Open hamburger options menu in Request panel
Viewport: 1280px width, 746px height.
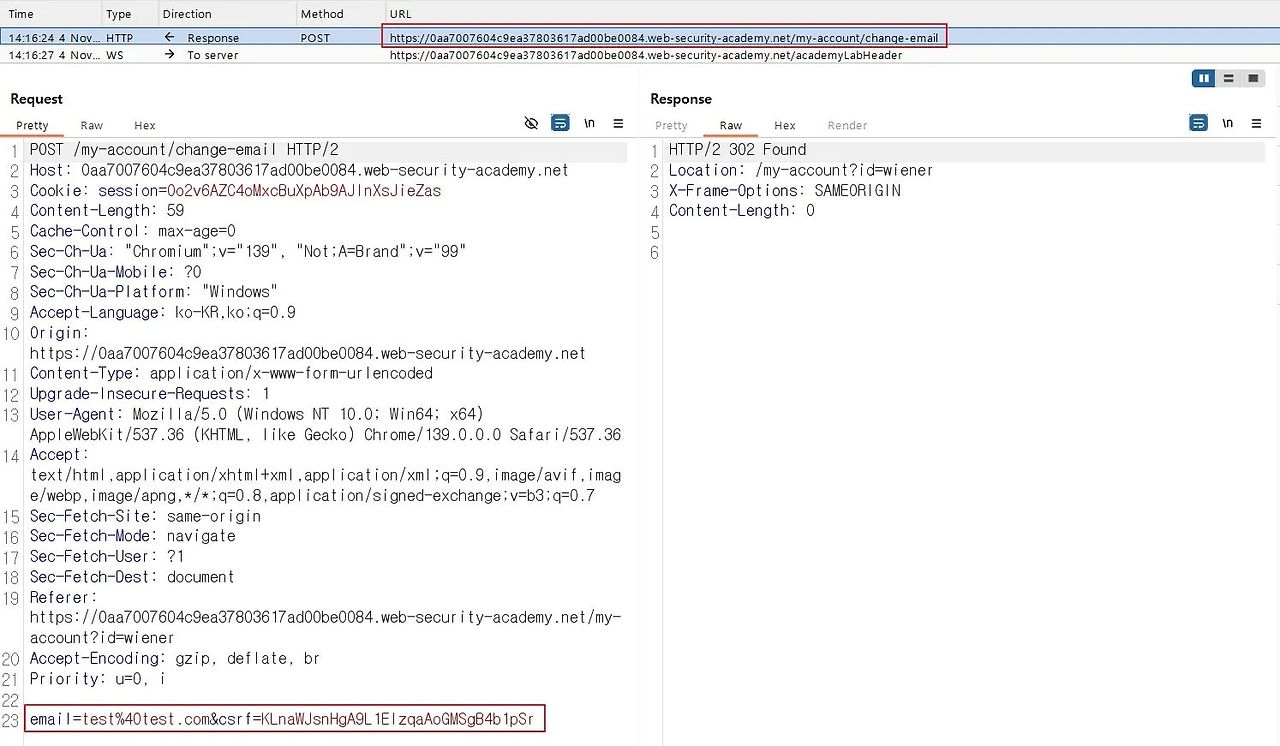click(618, 123)
